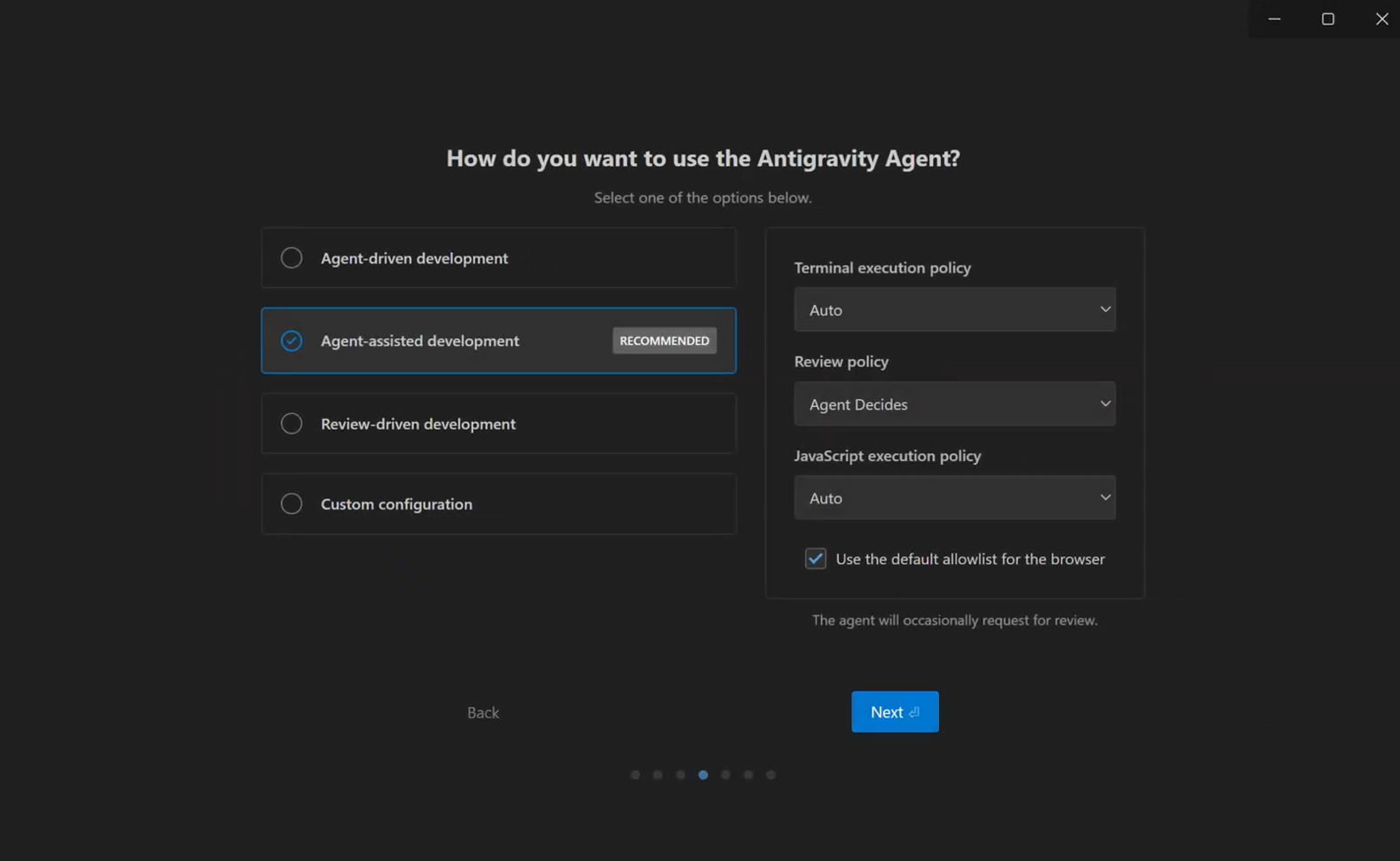
Task: Select Review-driven development radio option
Action: (292, 424)
